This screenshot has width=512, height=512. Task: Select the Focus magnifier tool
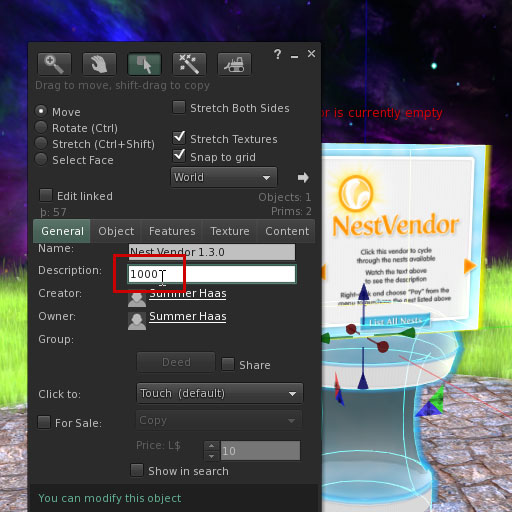[x=54, y=64]
